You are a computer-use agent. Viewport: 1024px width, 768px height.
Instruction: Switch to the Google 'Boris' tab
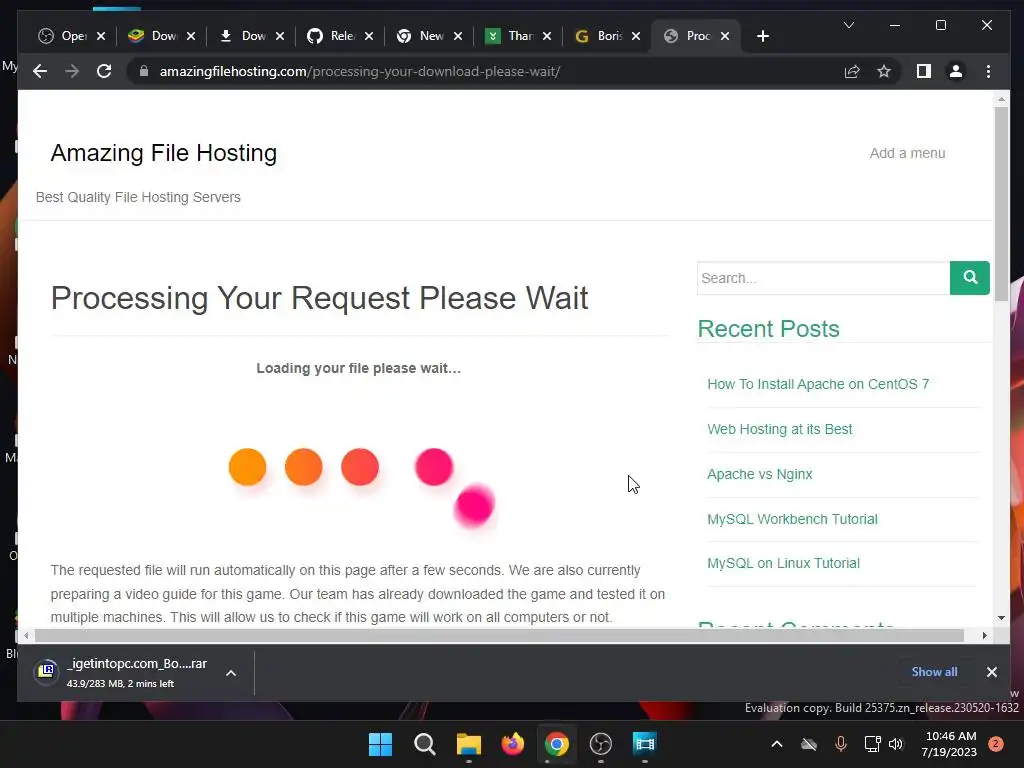click(x=600, y=36)
